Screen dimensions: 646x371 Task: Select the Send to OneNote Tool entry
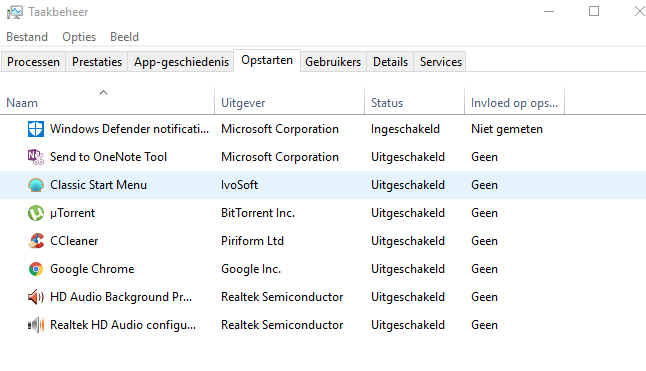coord(108,157)
